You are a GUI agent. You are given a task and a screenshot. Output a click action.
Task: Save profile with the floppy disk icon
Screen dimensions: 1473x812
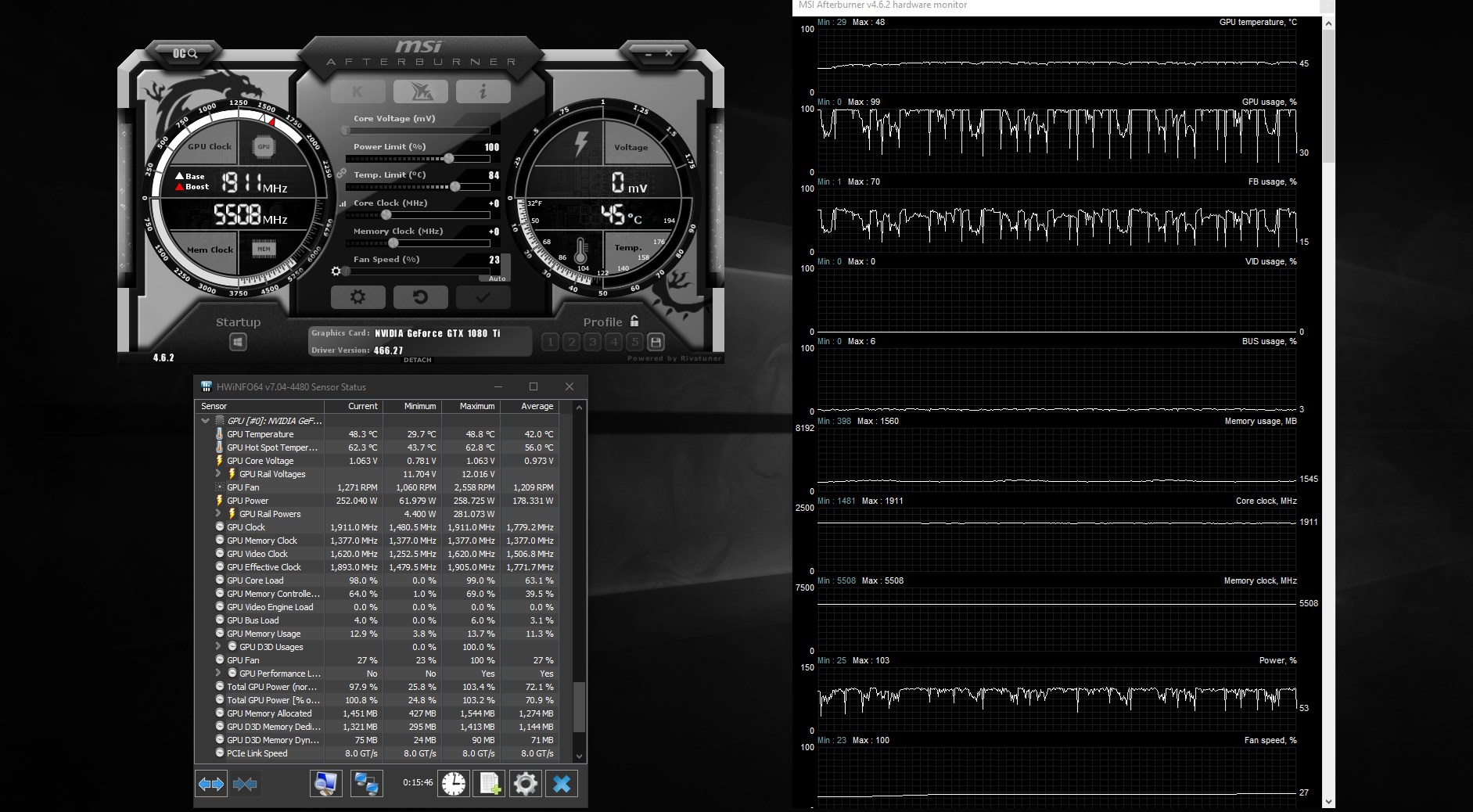pyautogui.click(x=656, y=342)
